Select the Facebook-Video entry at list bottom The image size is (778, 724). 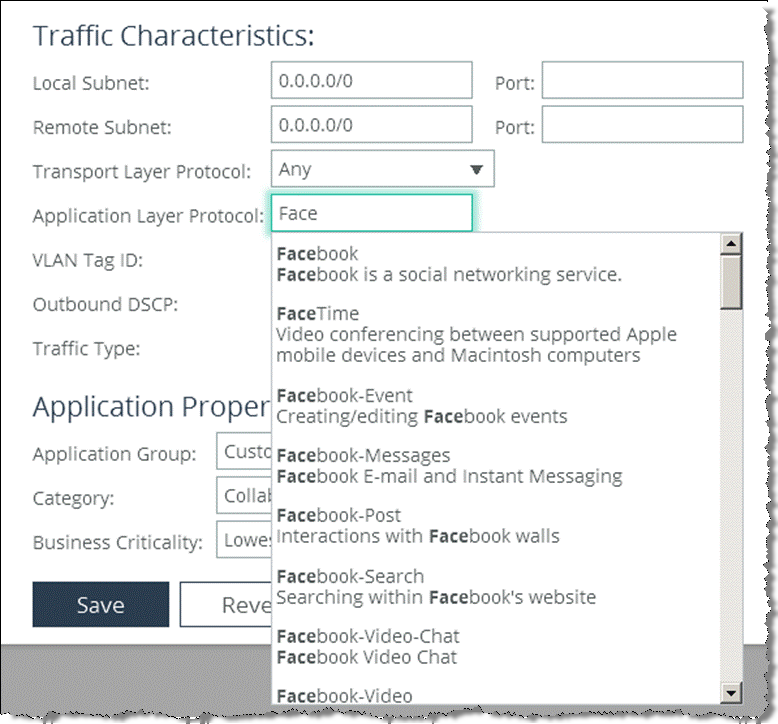496,695
